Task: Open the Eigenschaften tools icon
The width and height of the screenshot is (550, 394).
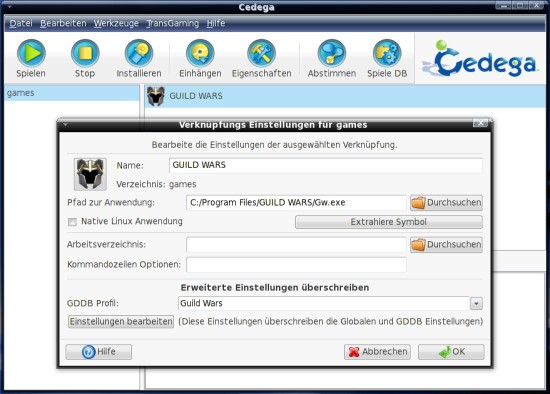Action: pos(261,53)
